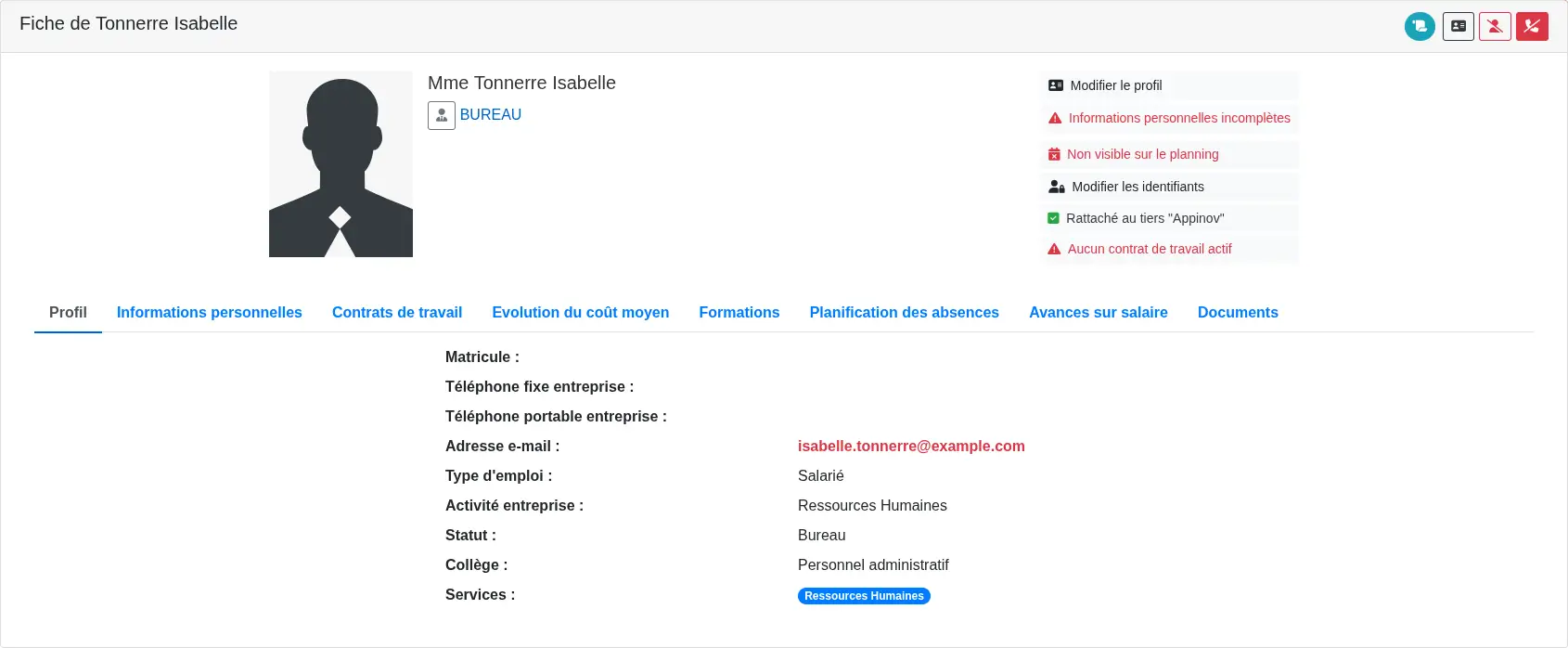Open the Contrats de travail tab
1568x648 pixels.
397,313
